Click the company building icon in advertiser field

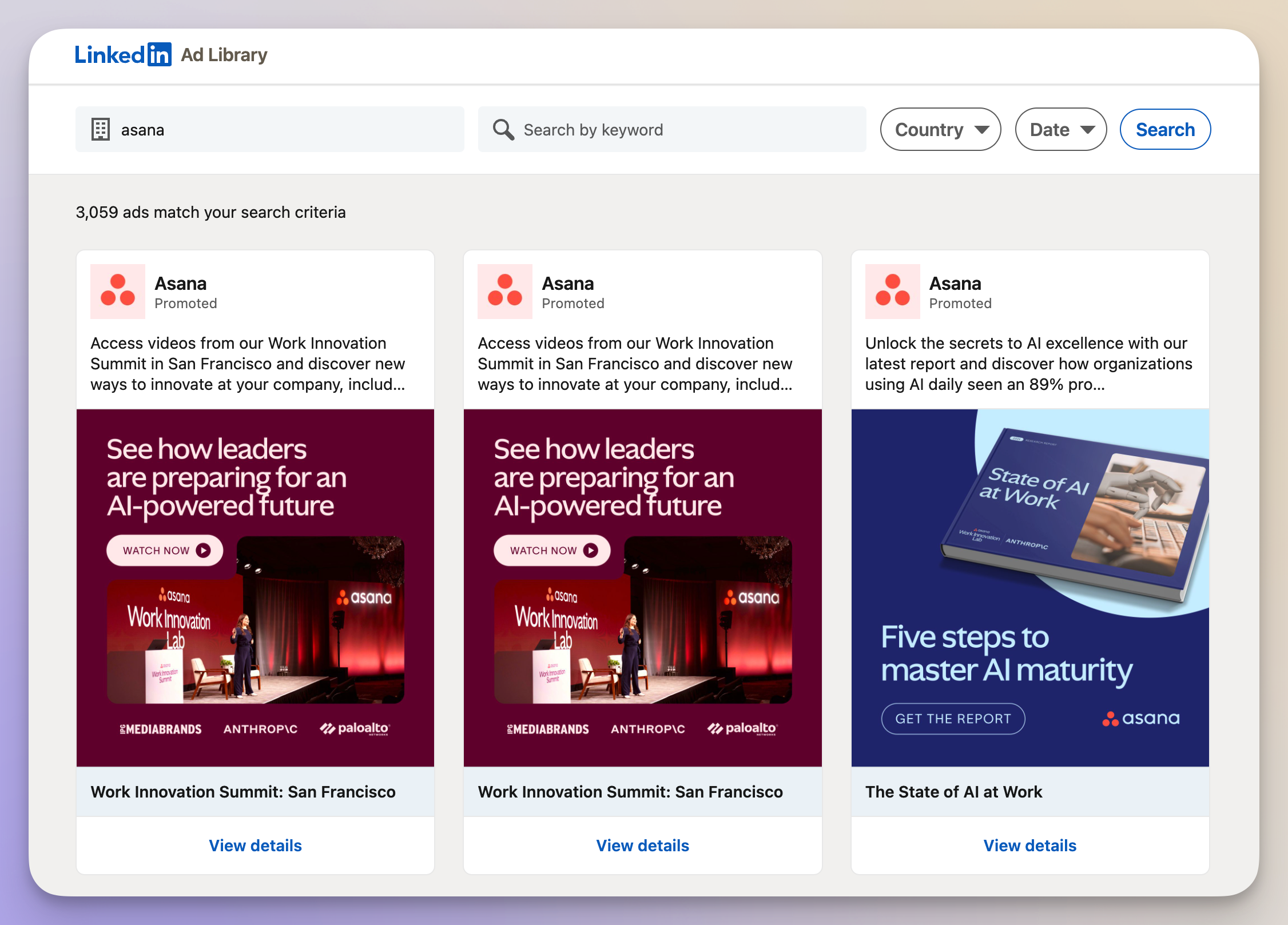(101, 130)
